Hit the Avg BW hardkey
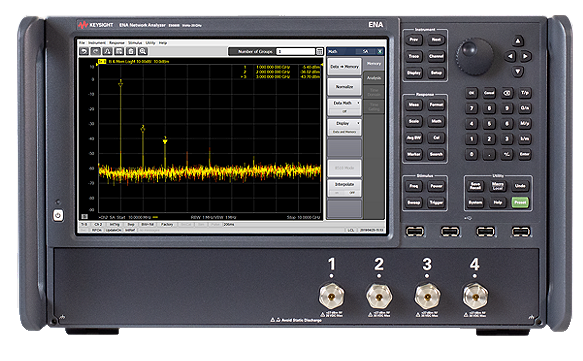This screenshot has width=583, height=361. coord(414,138)
